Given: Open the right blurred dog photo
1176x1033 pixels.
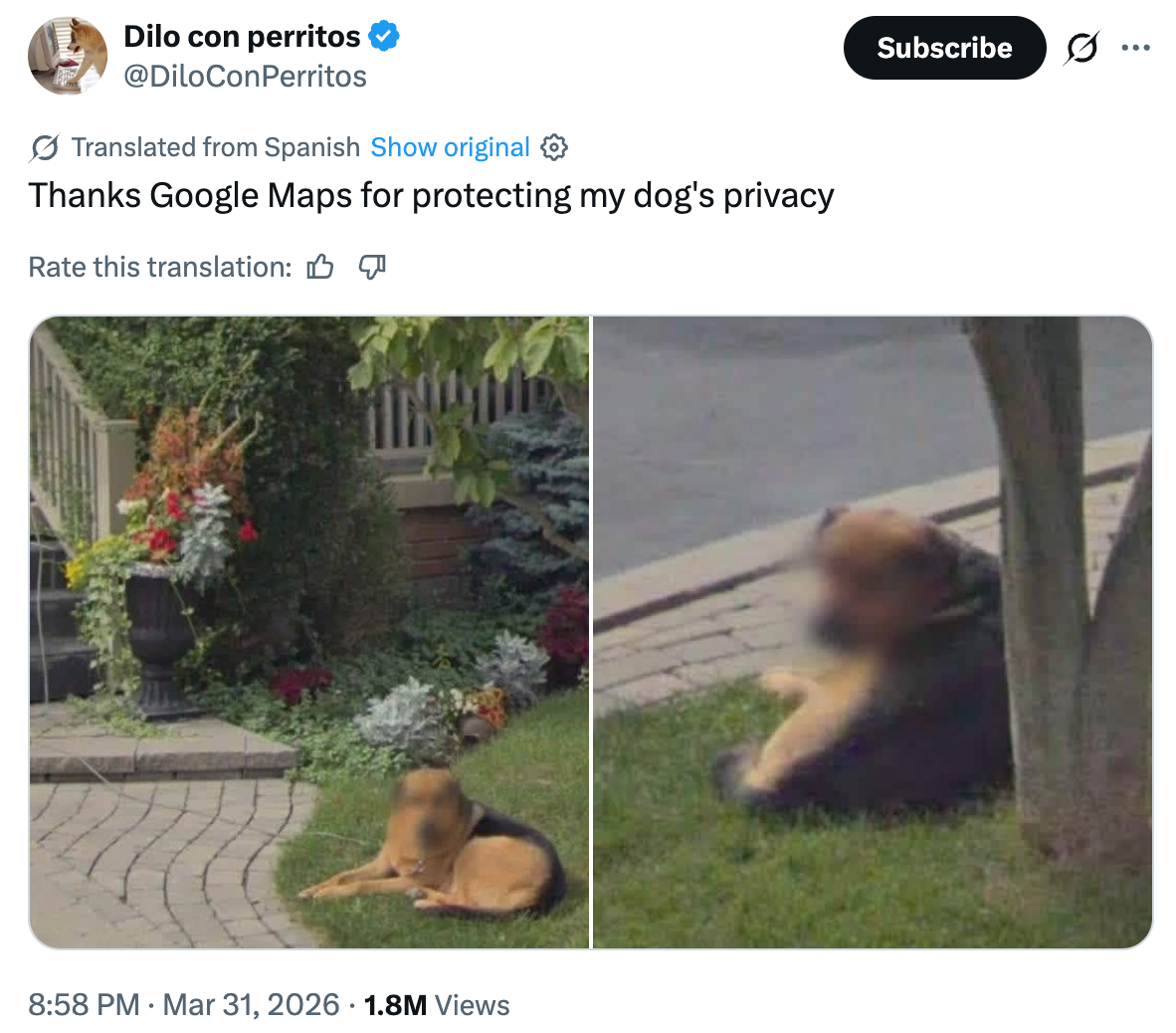Looking at the screenshot, I should pyautogui.click(x=873, y=632).
